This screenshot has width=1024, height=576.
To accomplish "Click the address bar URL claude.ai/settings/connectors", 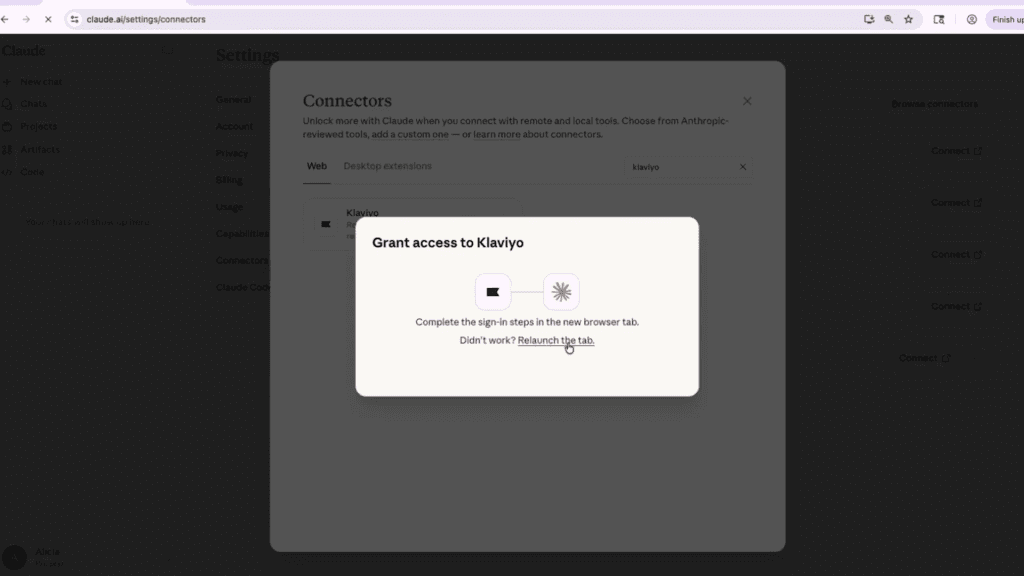I will point(146,20).
